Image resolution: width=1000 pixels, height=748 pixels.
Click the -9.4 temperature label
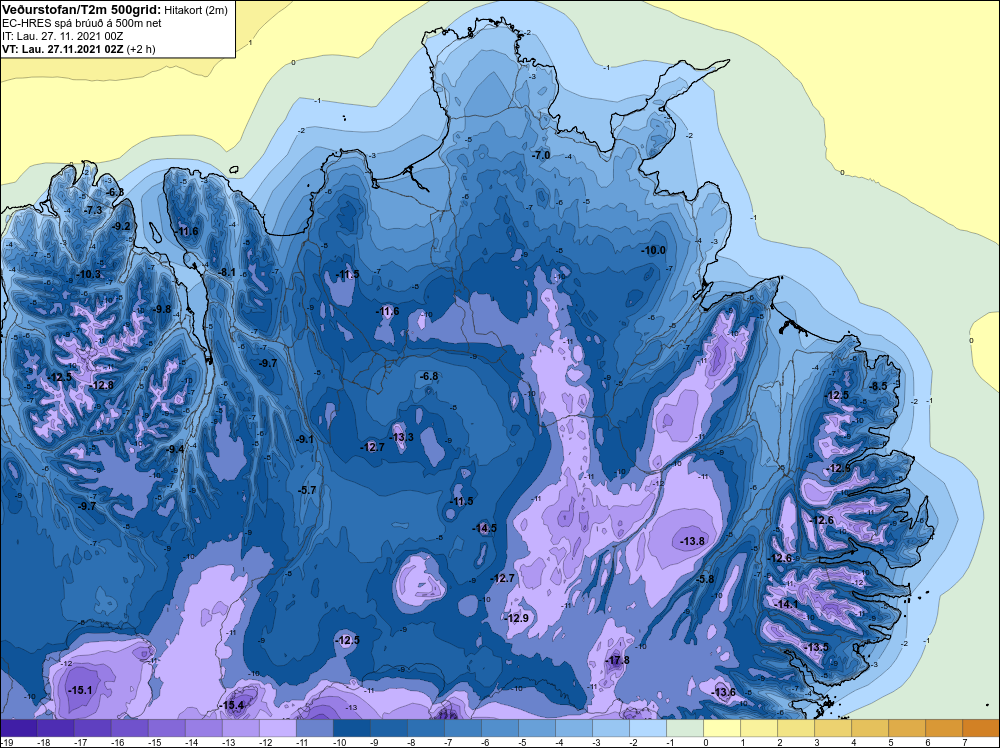(x=175, y=450)
